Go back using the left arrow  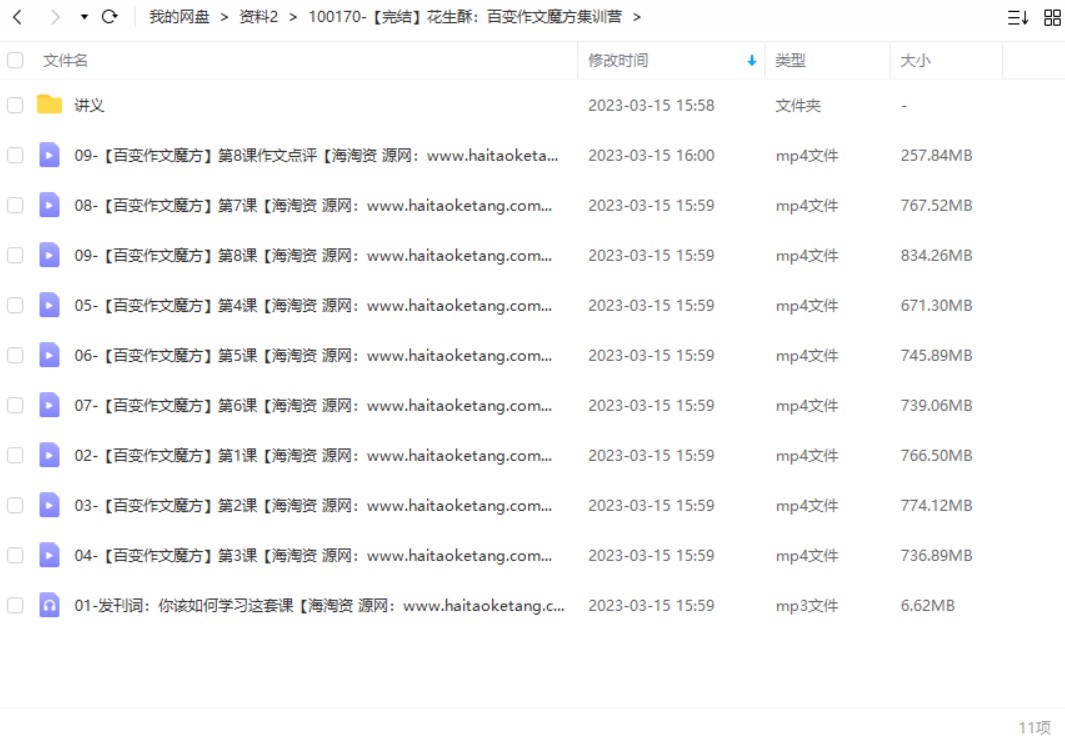[x=18, y=17]
